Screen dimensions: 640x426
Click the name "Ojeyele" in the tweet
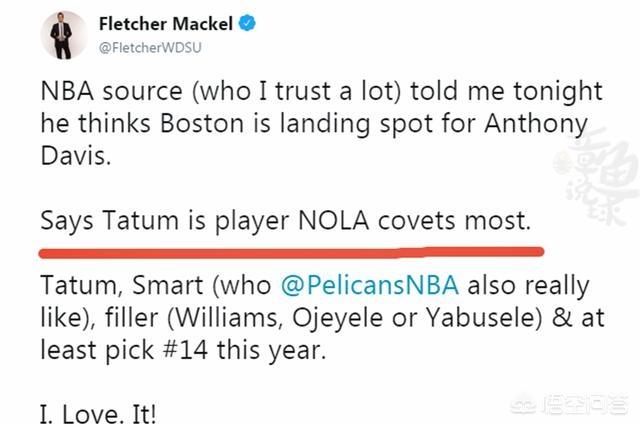(x=338, y=318)
